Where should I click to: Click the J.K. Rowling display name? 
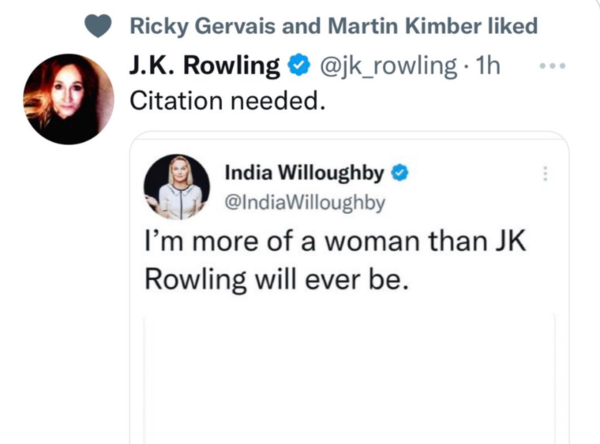click(x=205, y=65)
